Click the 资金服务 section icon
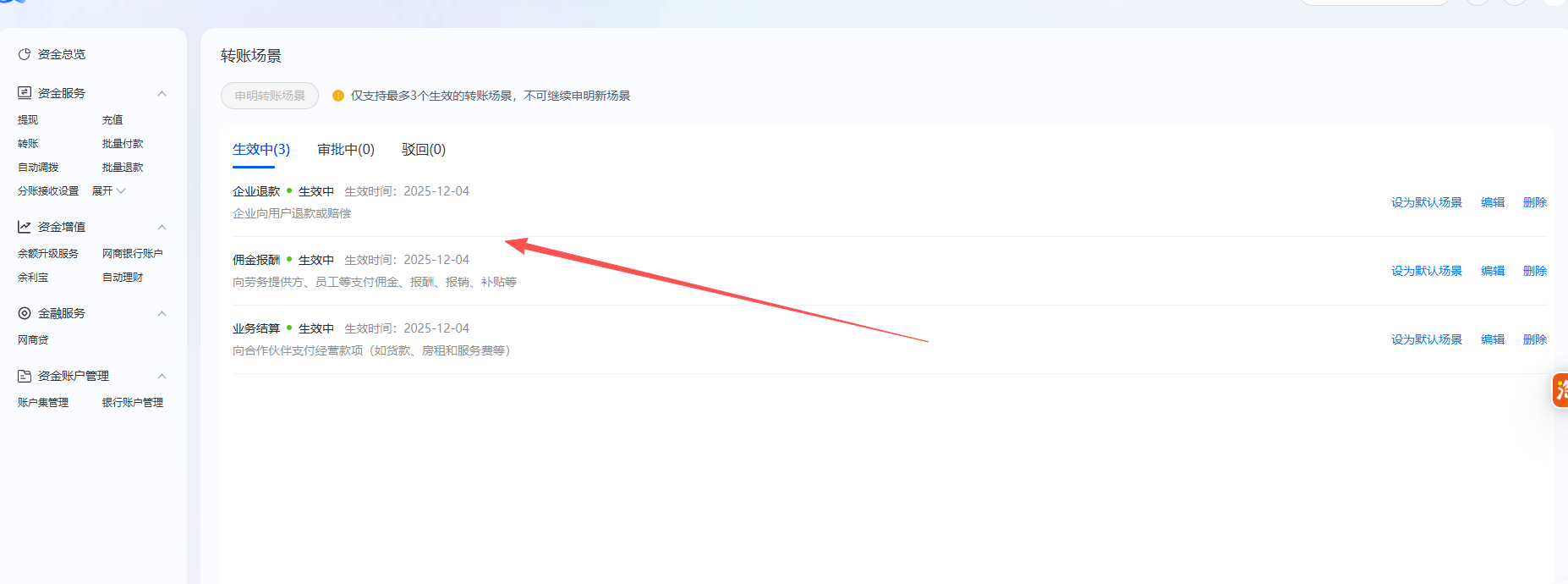This screenshot has width=1568, height=584. tap(25, 93)
